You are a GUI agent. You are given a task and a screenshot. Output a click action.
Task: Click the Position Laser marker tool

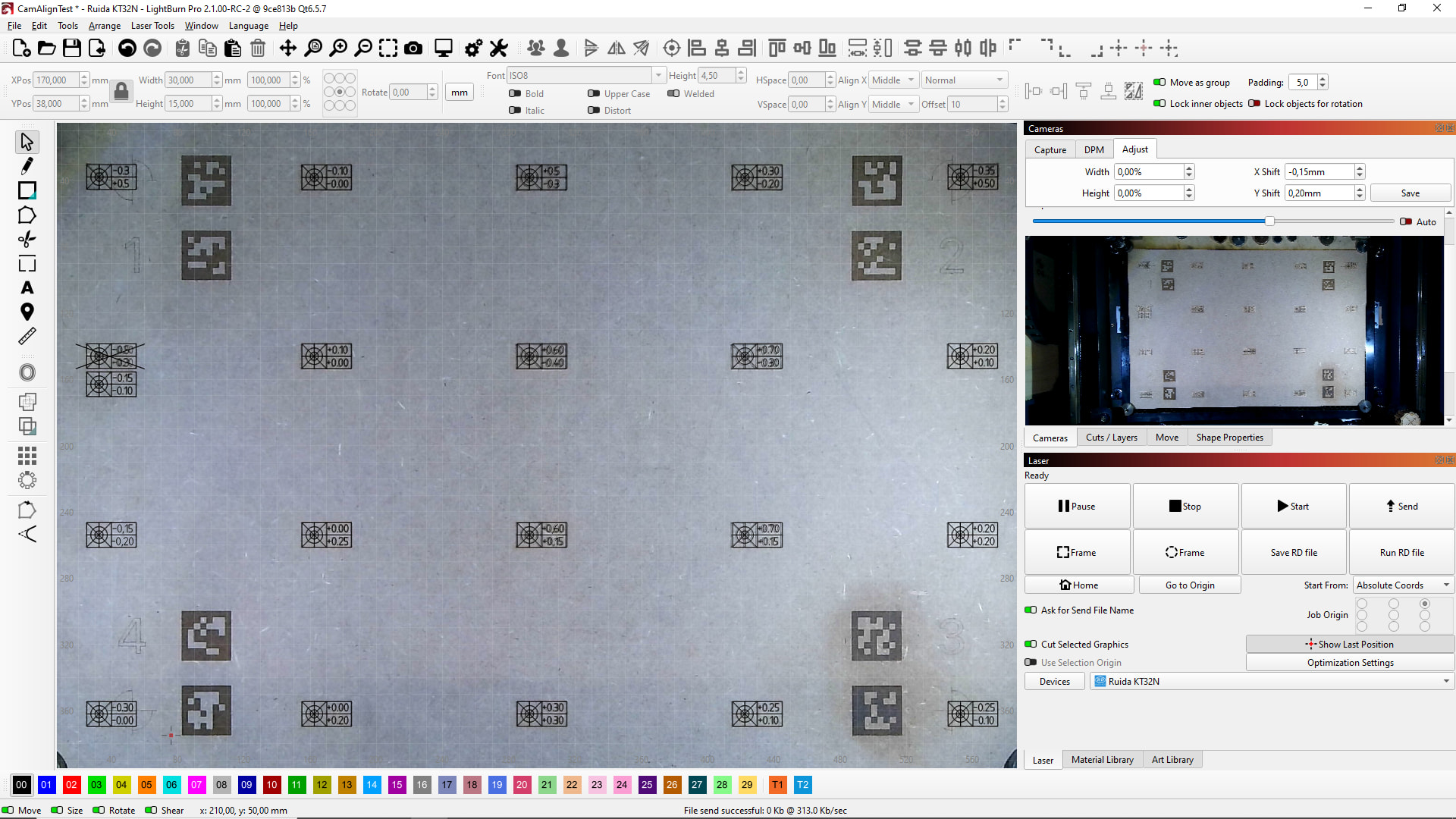tap(27, 312)
